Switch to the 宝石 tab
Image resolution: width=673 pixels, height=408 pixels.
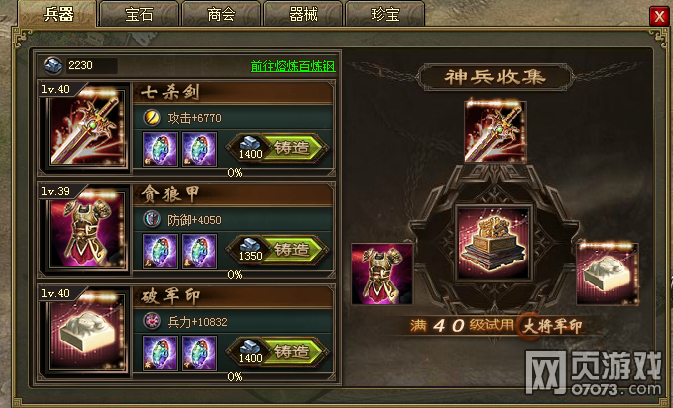click(x=139, y=15)
